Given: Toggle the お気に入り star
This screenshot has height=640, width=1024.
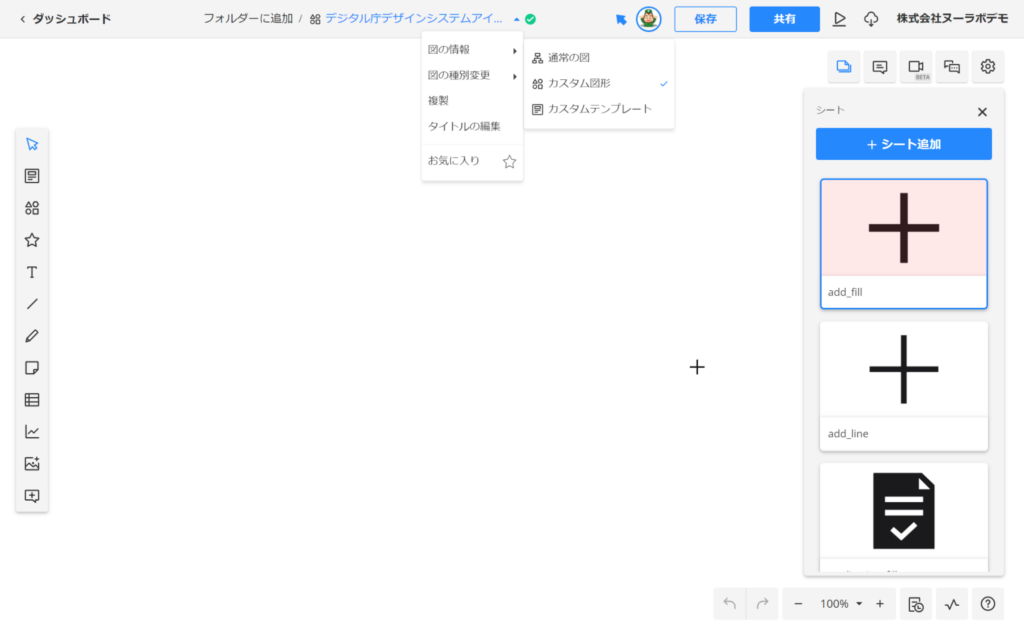Looking at the screenshot, I should coord(509,161).
